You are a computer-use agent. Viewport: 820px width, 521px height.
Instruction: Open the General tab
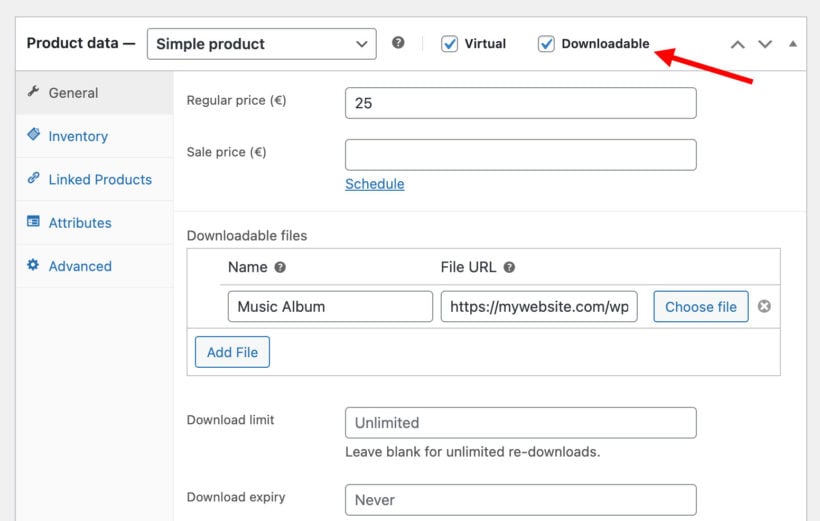94,93
